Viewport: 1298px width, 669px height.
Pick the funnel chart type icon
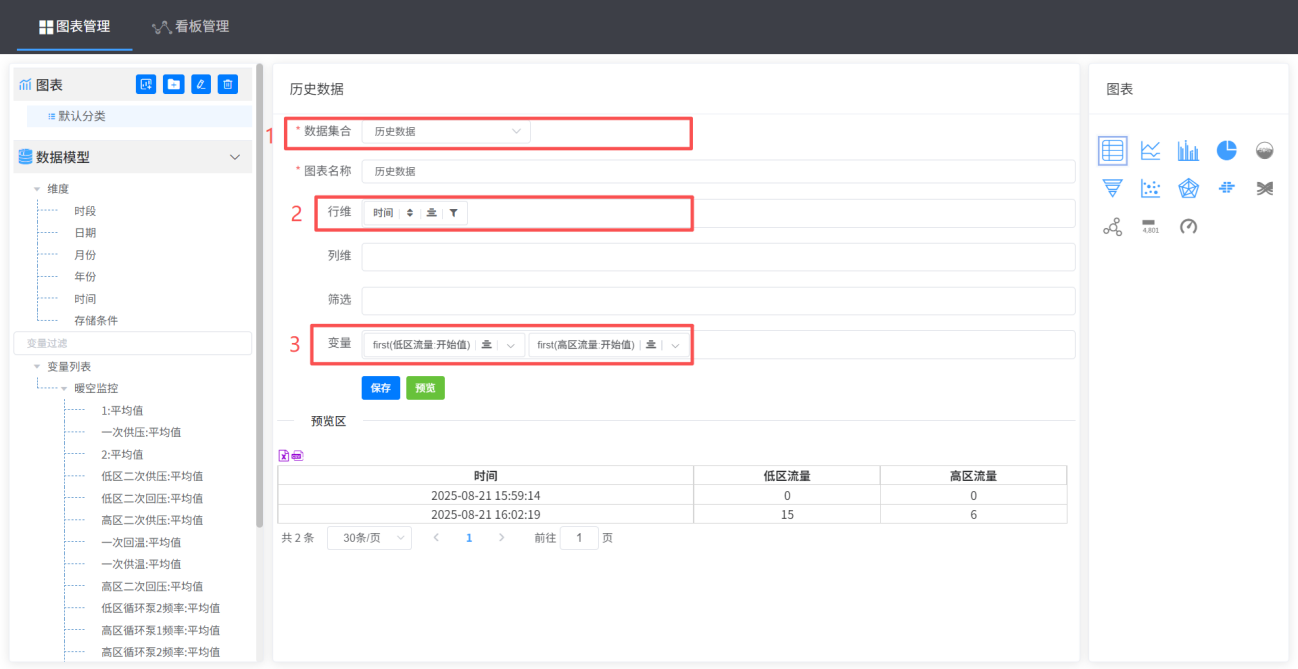pyautogui.click(x=1112, y=188)
